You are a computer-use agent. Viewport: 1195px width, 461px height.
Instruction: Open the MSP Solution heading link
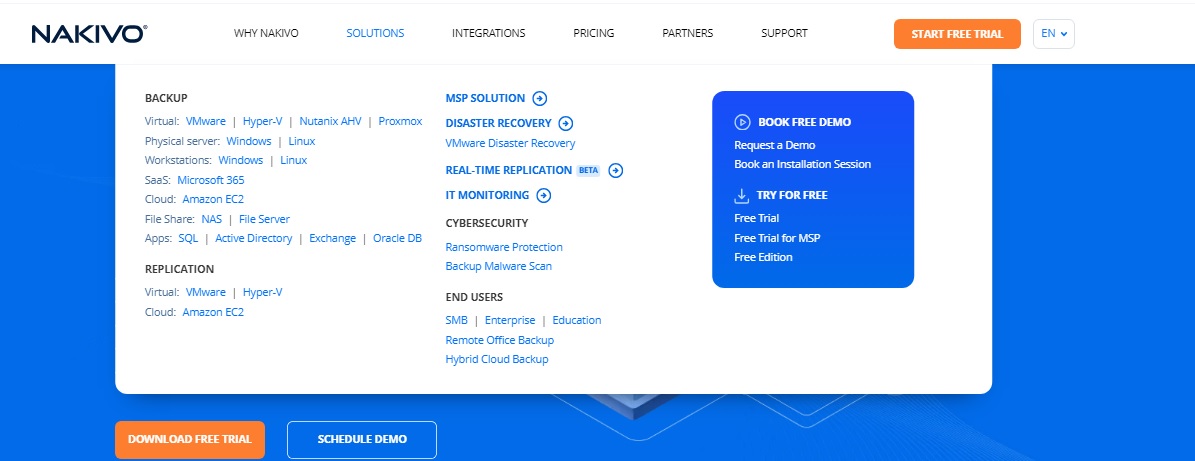pyautogui.click(x=485, y=98)
